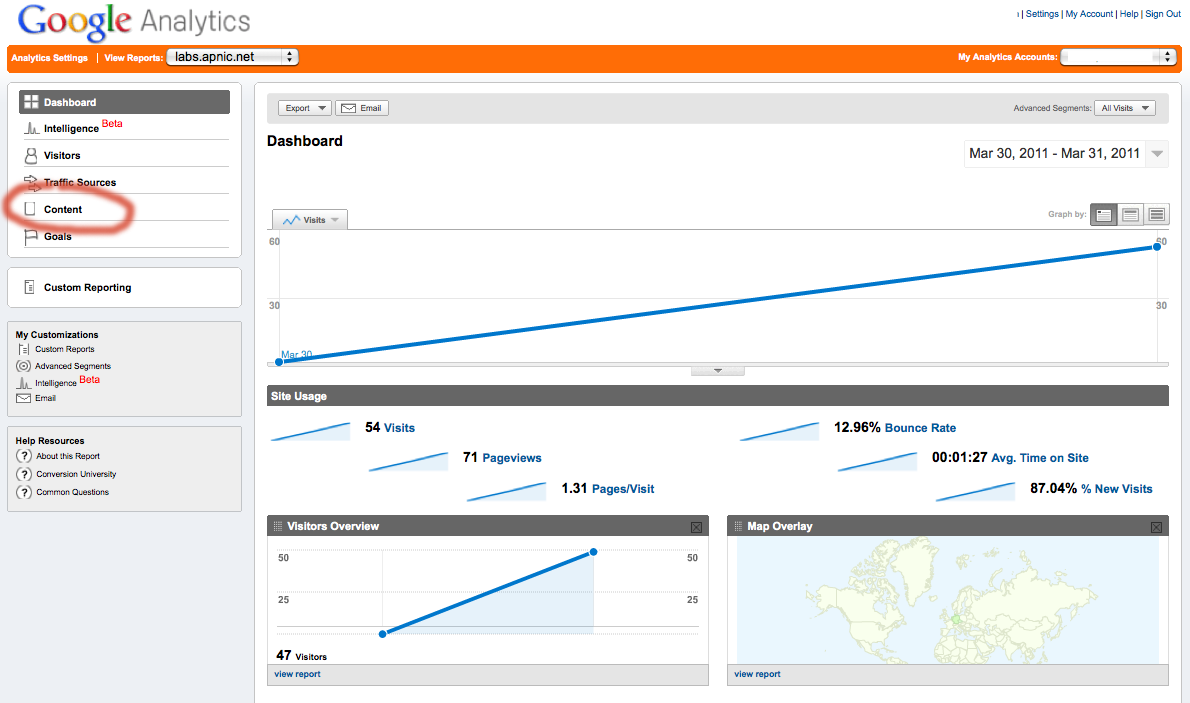Open the Settings link at top right

(x=1042, y=14)
